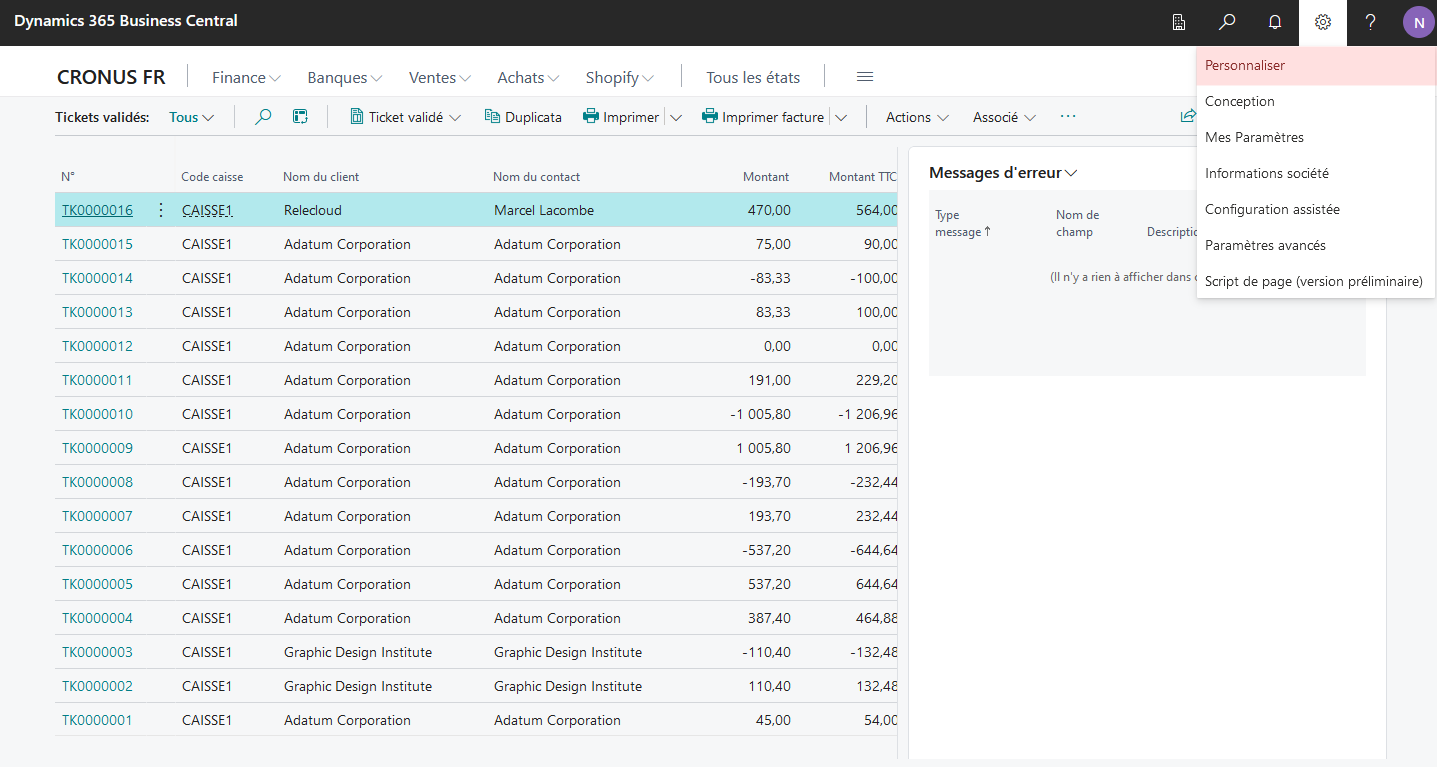
Task: Click Nom de champ column header
Action: click(1077, 223)
